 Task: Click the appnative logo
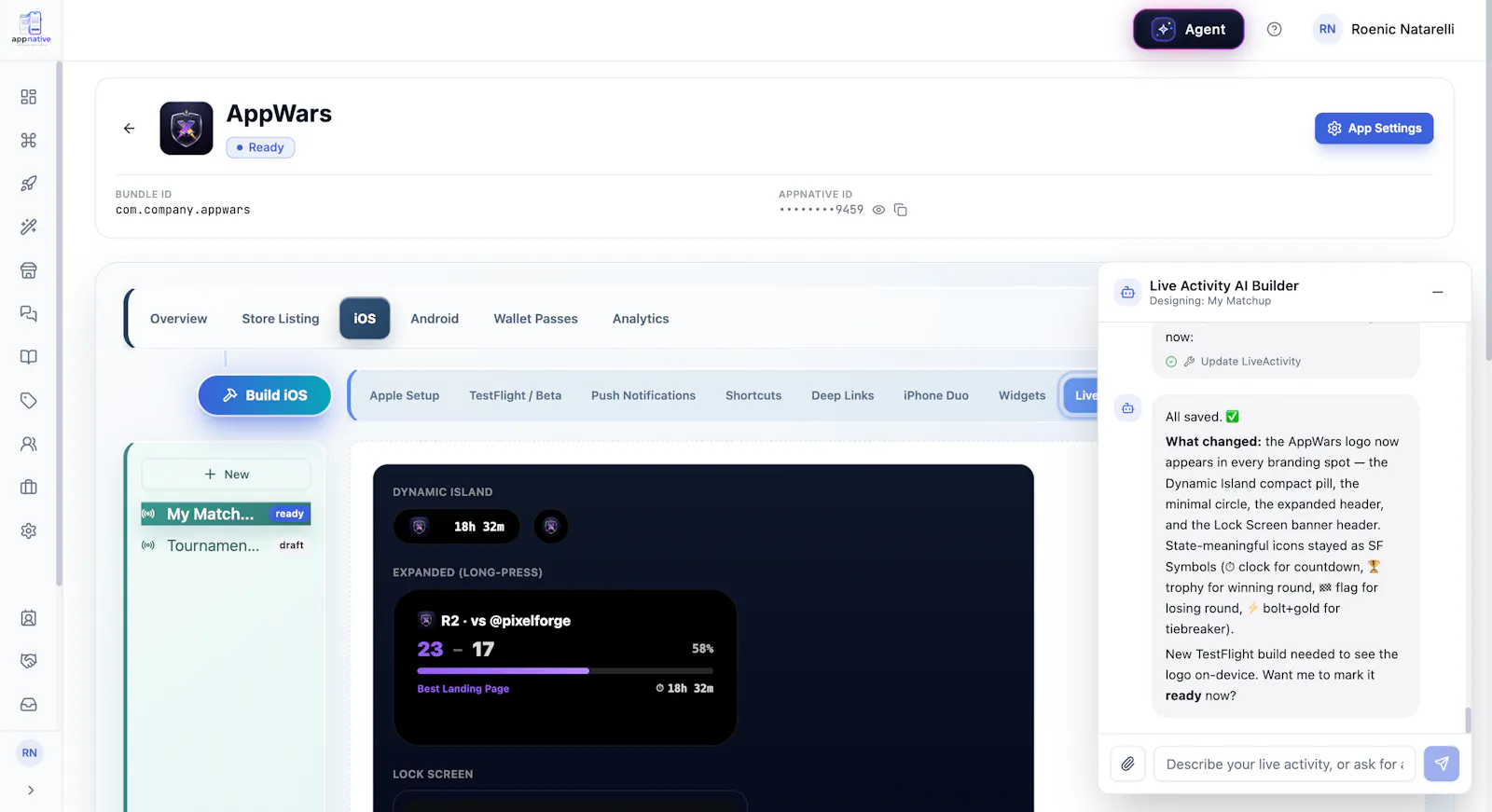[31, 28]
